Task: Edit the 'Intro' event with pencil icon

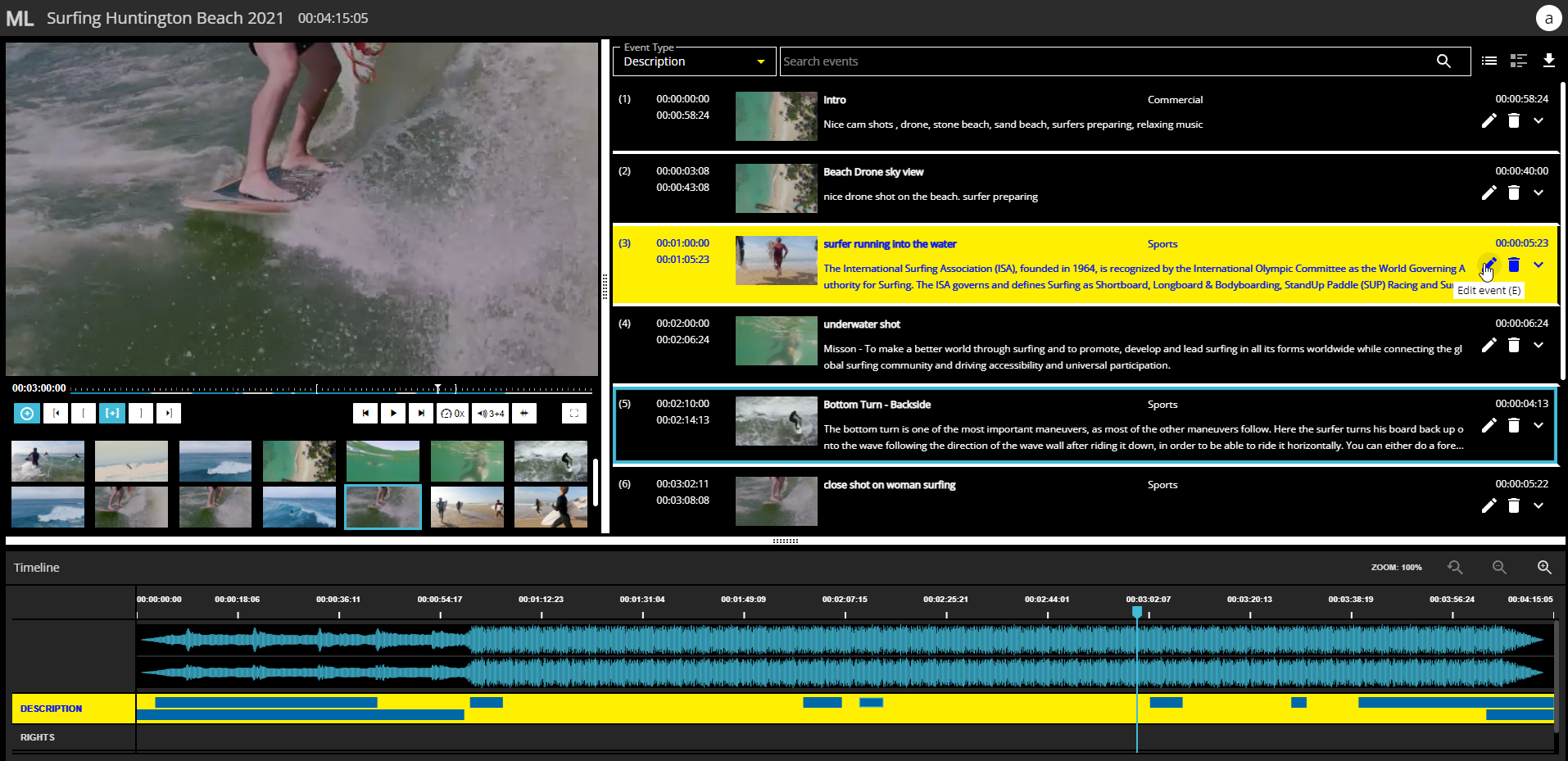Action: [x=1489, y=121]
